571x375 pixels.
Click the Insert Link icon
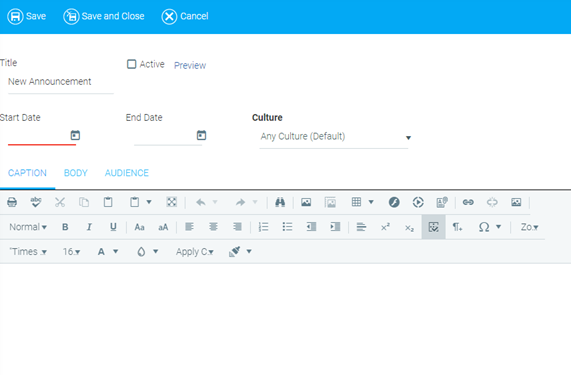click(468, 202)
